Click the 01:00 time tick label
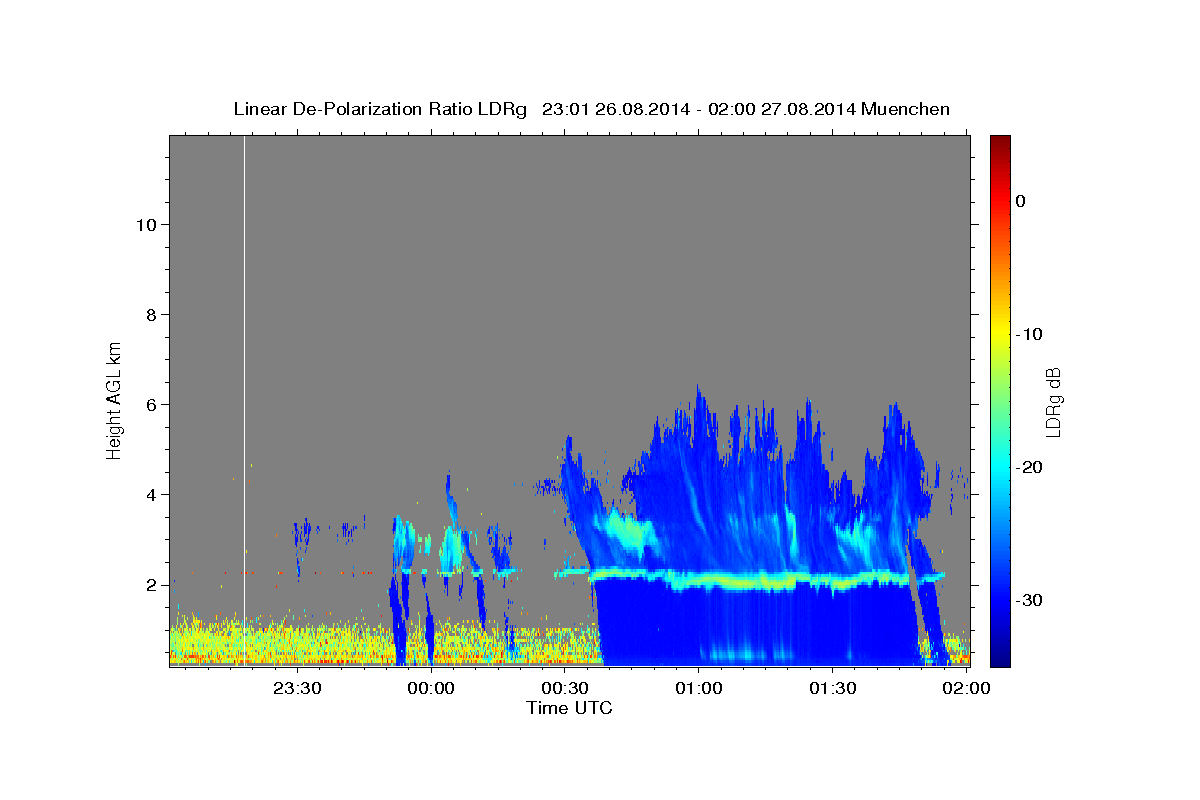 click(x=699, y=688)
